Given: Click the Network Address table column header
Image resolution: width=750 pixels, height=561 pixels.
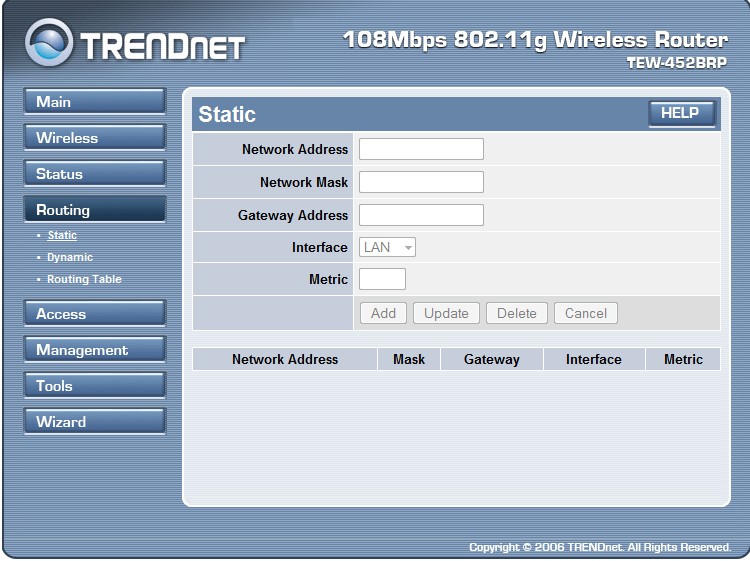Looking at the screenshot, I should [285, 359].
